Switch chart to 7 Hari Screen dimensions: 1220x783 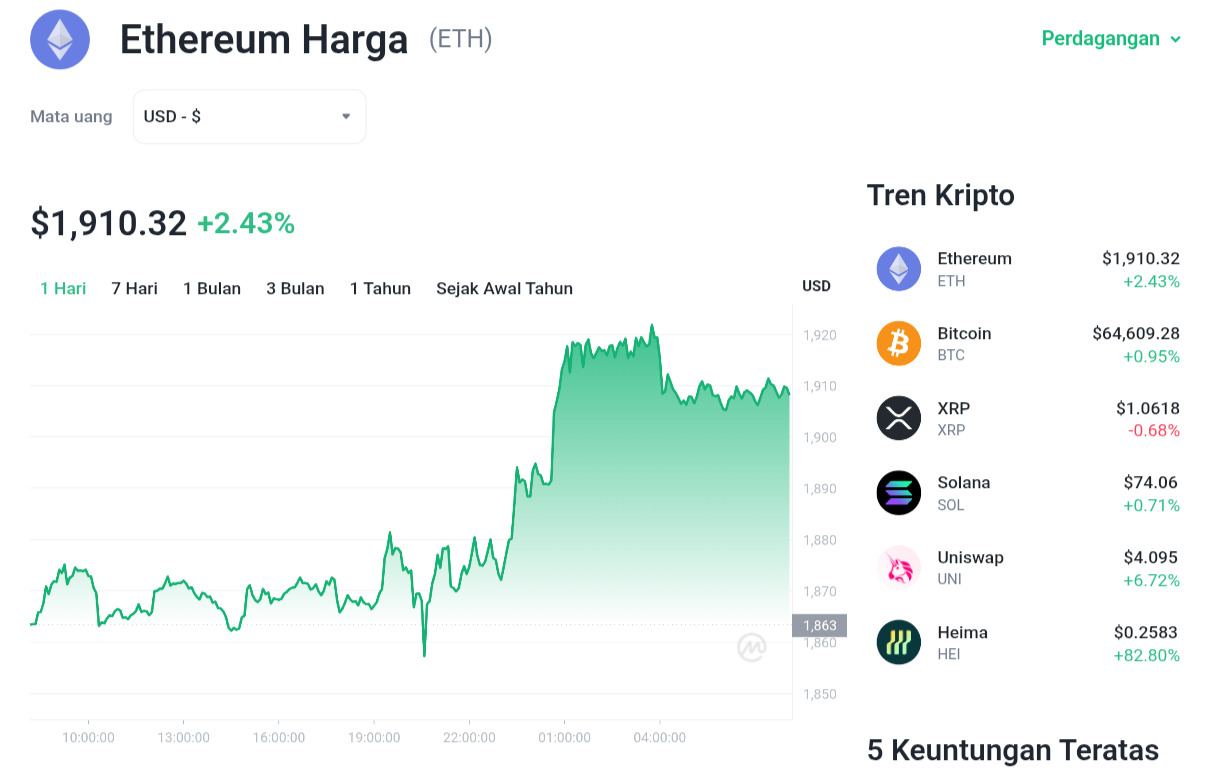click(x=135, y=289)
